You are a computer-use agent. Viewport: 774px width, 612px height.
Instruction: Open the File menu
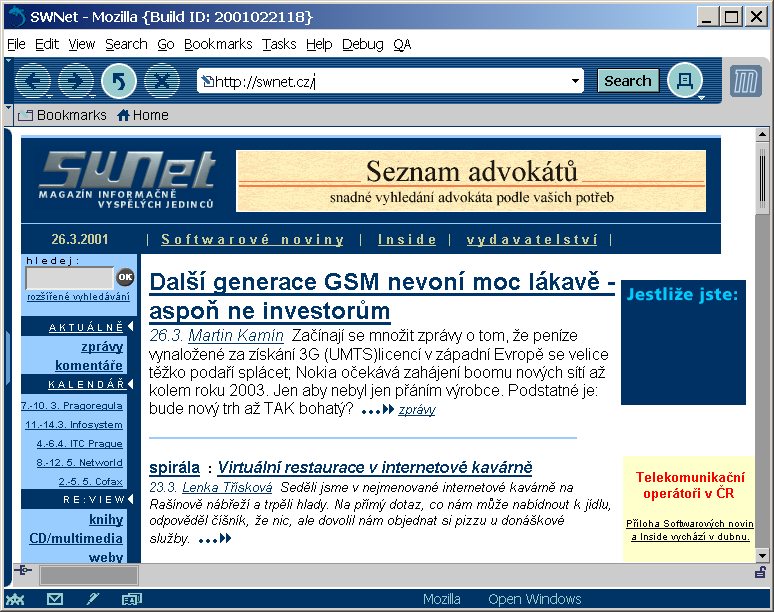[16, 44]
